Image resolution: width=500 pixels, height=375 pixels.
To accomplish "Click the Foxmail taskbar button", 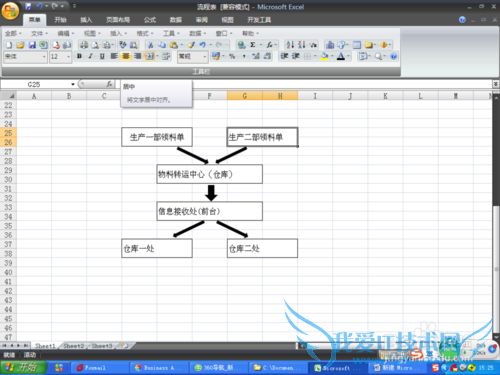I will tap(99, 368).
